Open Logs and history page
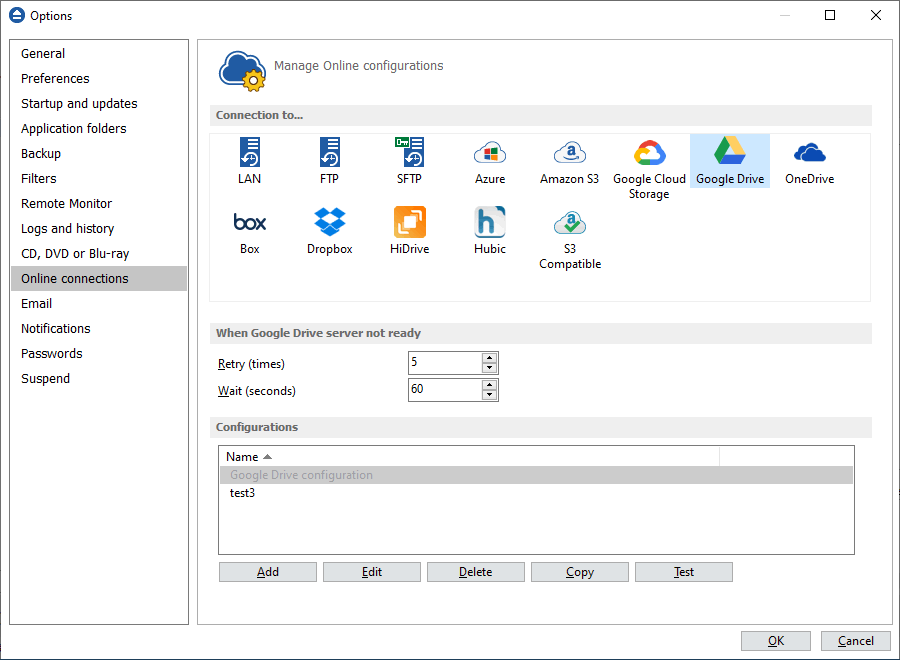The image size is (900, 660). (x=99, y=228)
